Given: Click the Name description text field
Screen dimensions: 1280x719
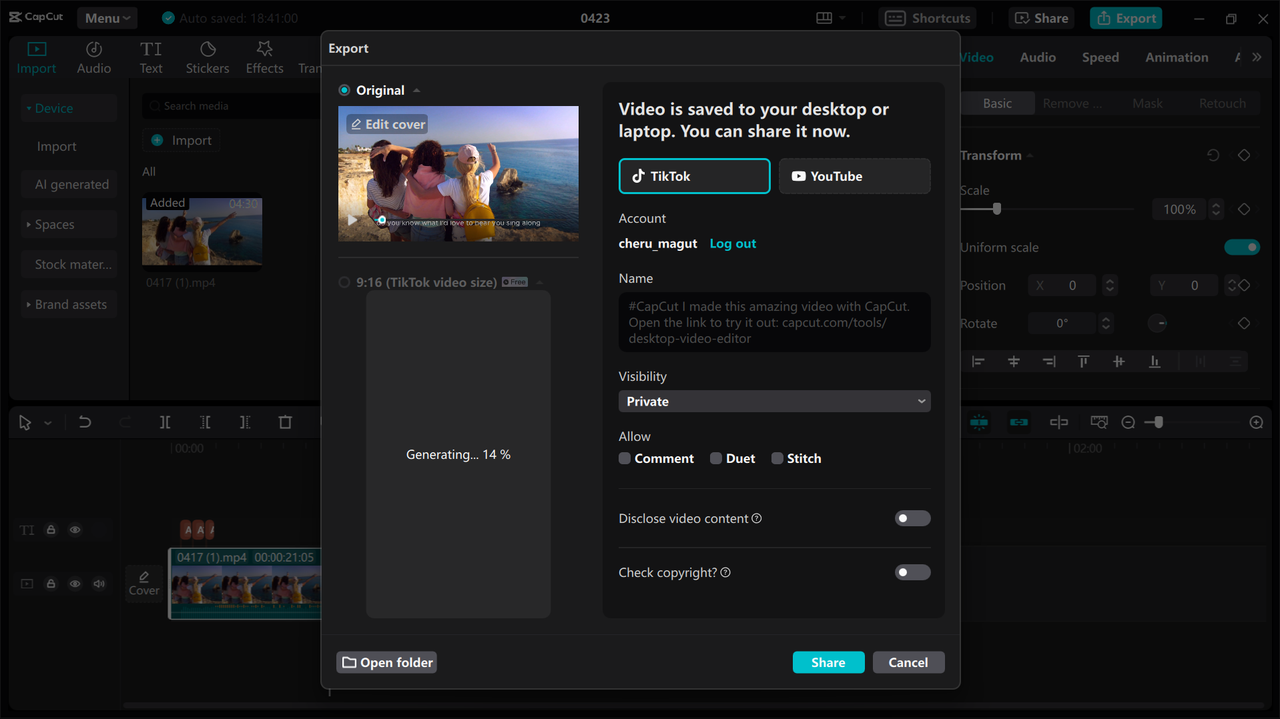Looking at the screenshot, I should click(x=775, y=322).
